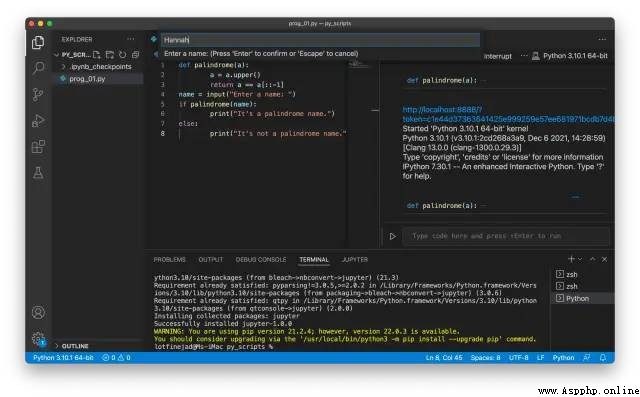
Task: Click the Manage gear icon
Action: click(38, 339)
